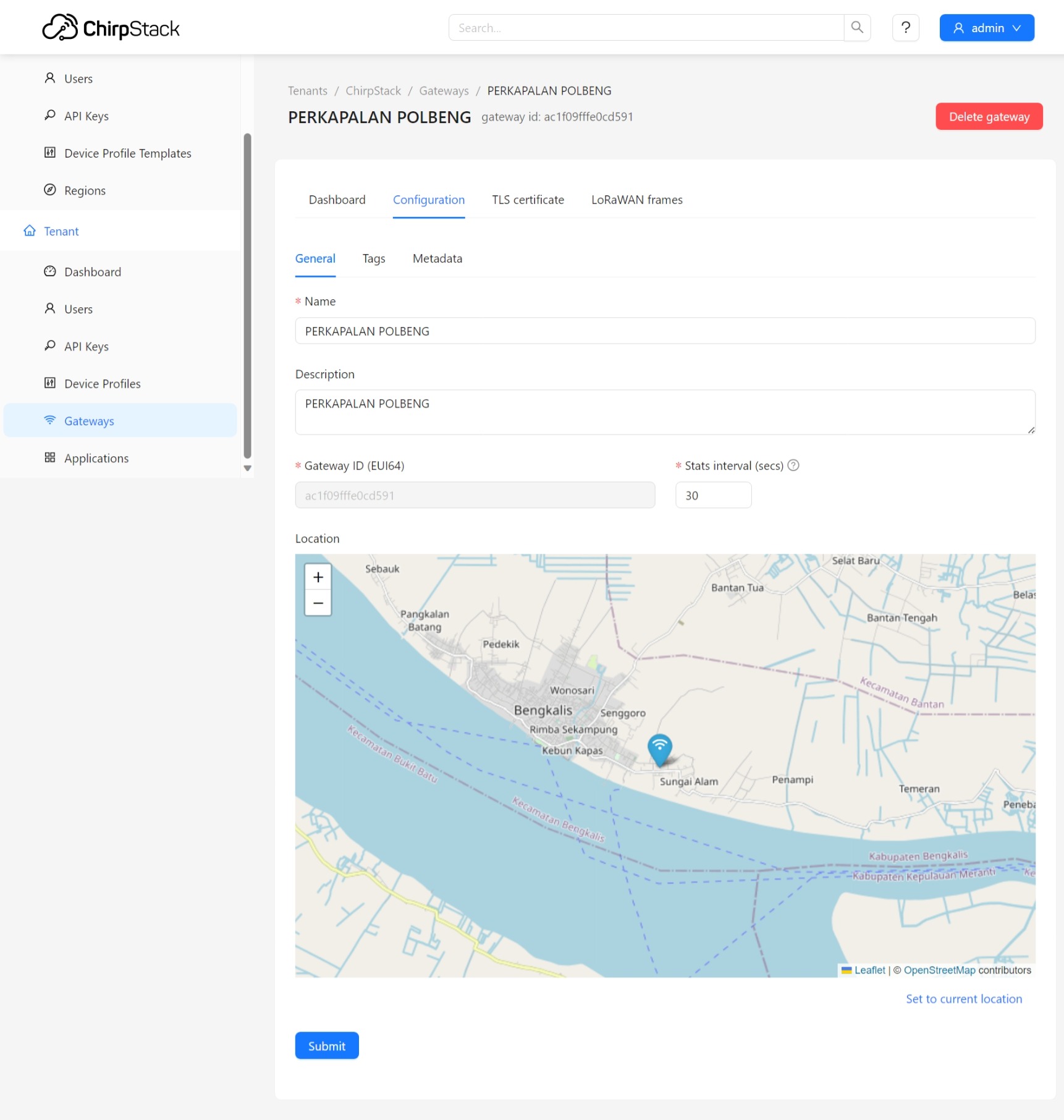Image resolution: width=1064 pixels, height=1120 pixels.
Task: Click the search magnifier icon button
Action: [x=857, y=28]
